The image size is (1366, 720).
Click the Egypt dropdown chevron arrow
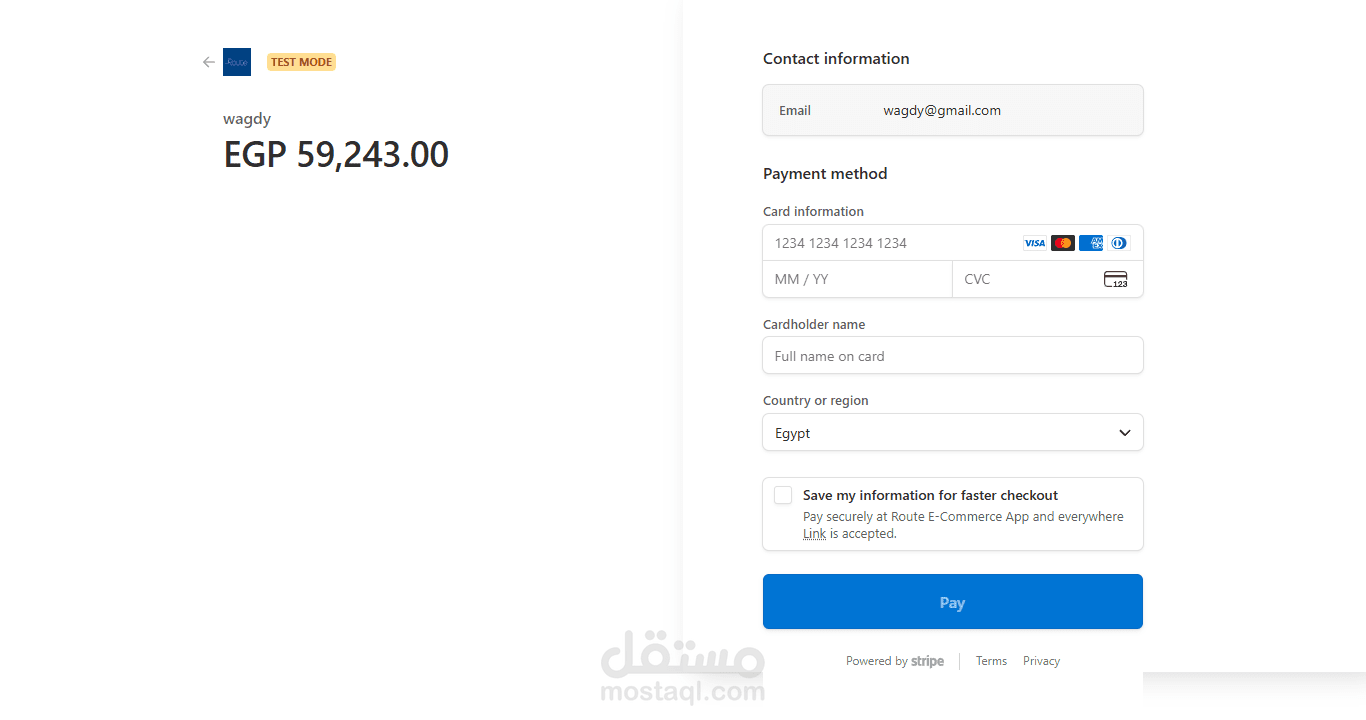tap(1125, 433)
